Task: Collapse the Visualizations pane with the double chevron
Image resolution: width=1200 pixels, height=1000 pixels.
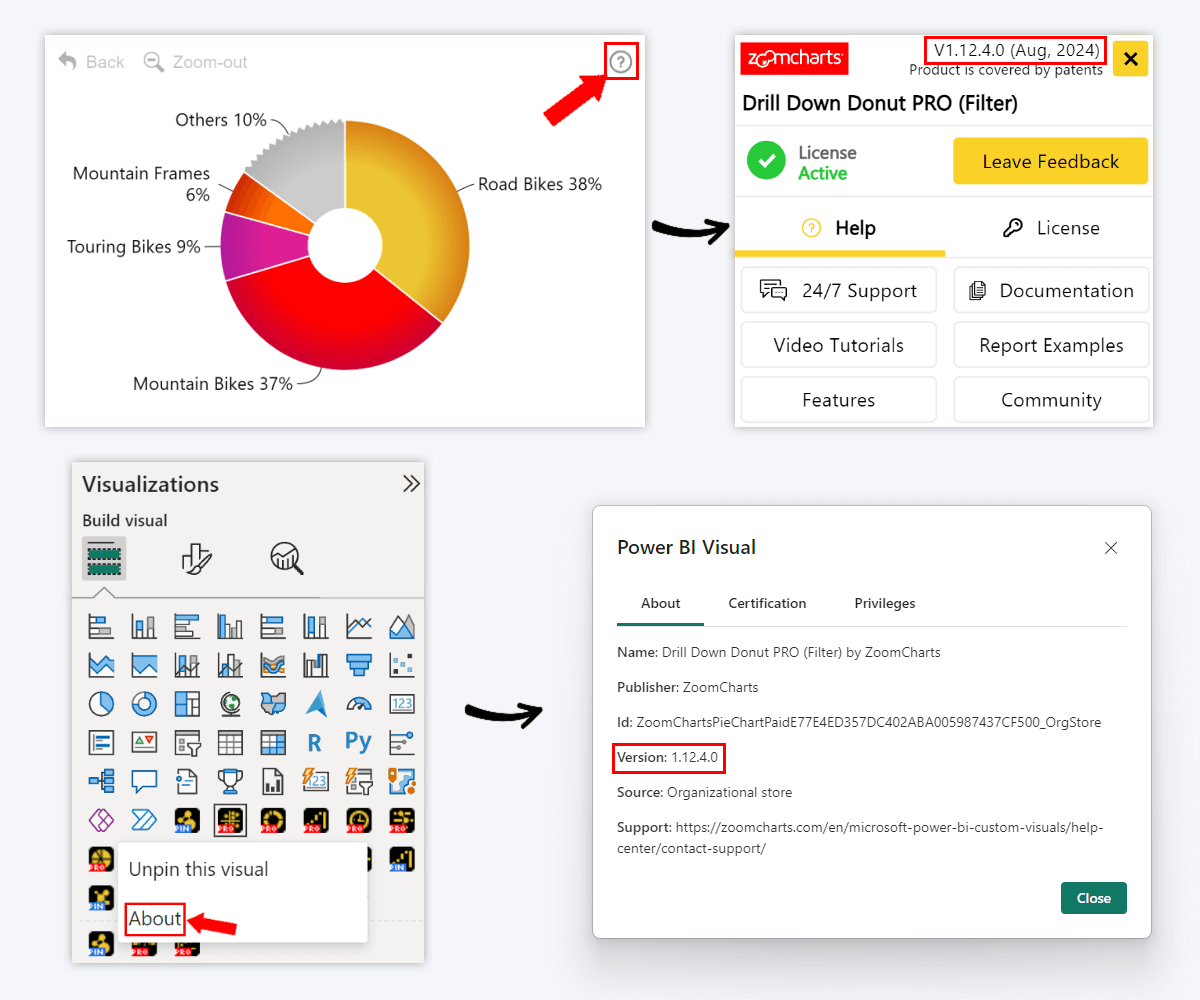Action: pyautogui.click(x=411, y=484)
